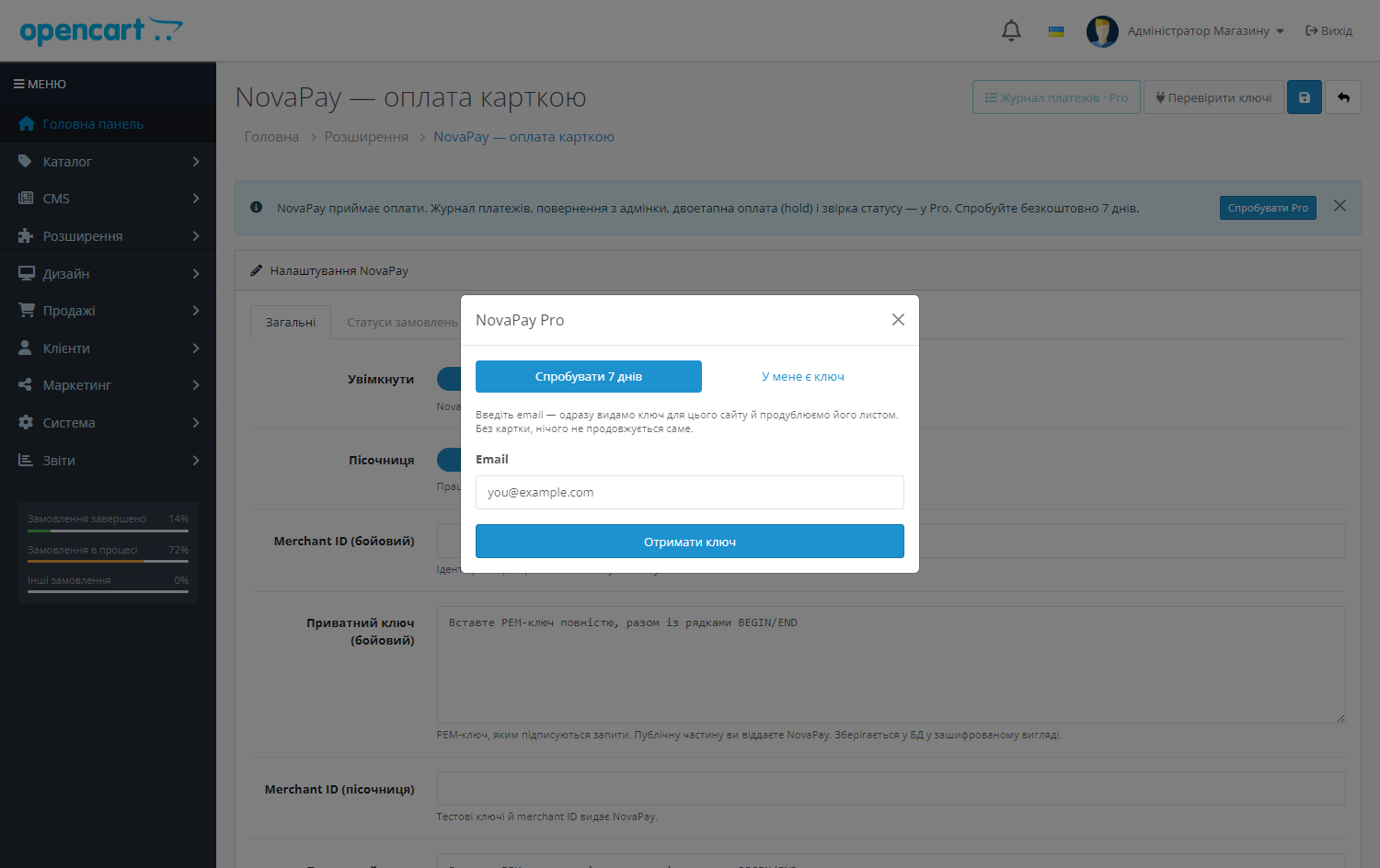Click the Ukrainian flag language icon

pos(1056,31)
